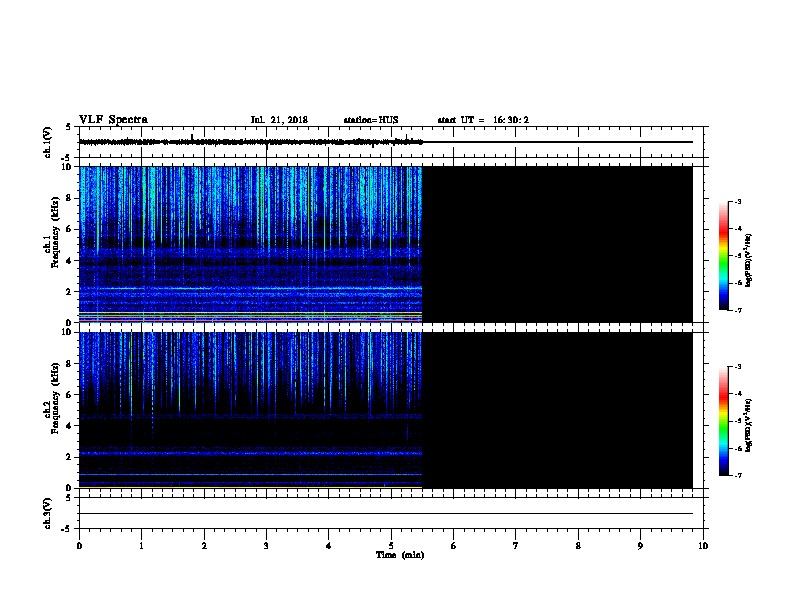792x612 pixels.
Task: Click the "station=HUS" header label
Action: 371,120
